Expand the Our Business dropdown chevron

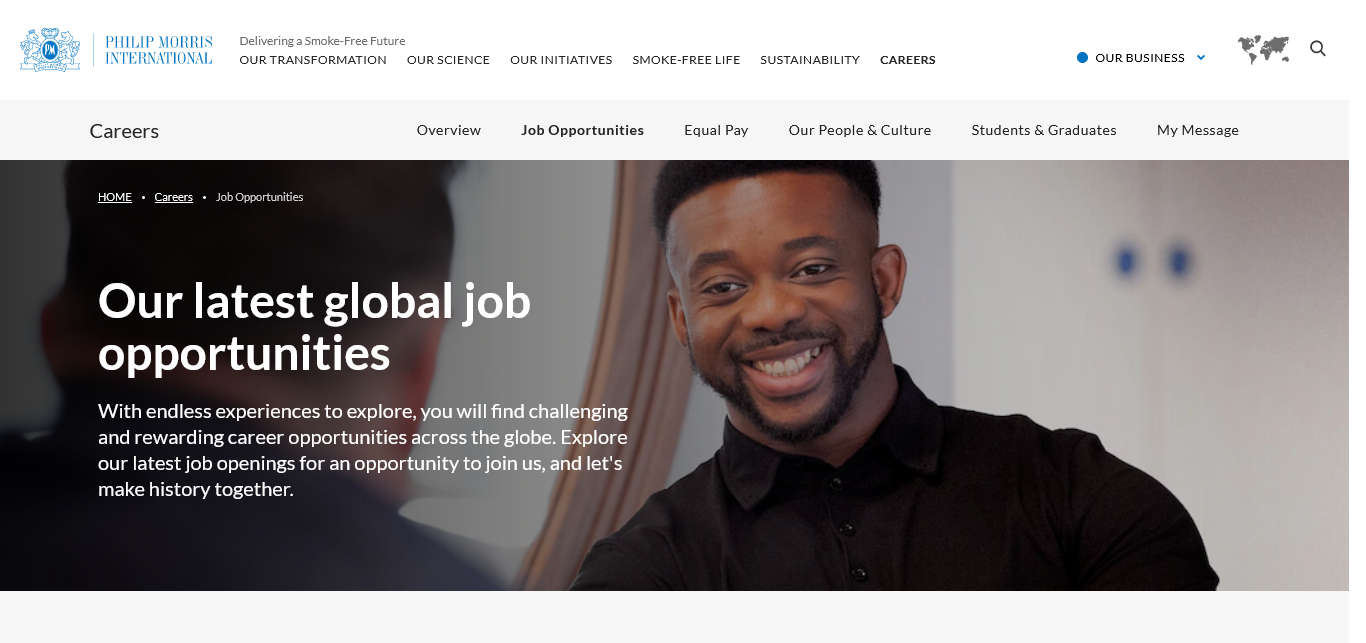pyautogui.click(x=1201, y=58)
